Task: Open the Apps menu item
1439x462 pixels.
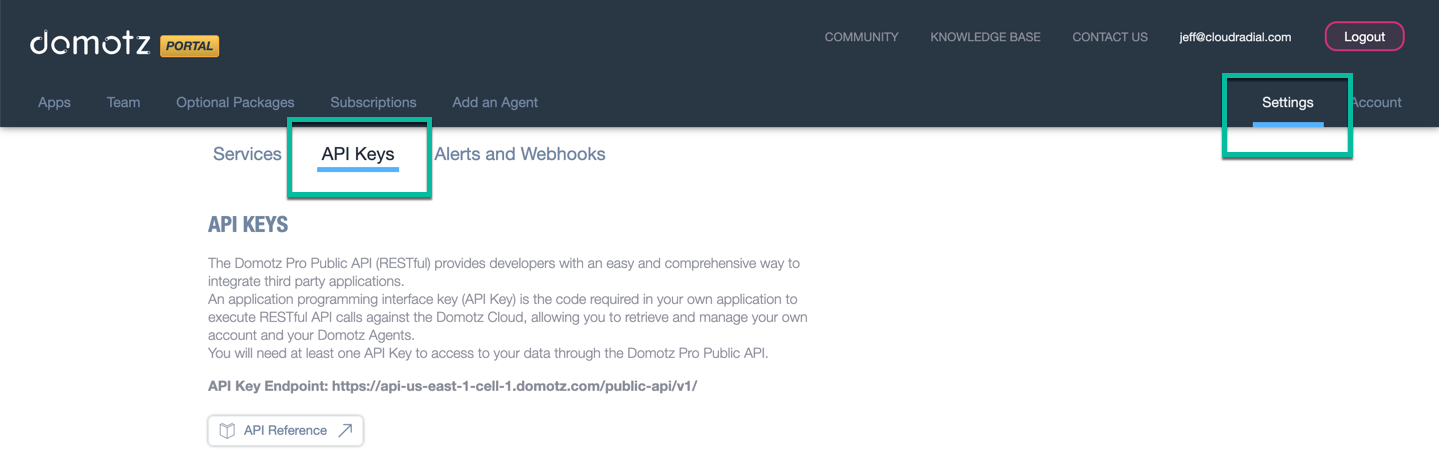Action: pos(54,102)
